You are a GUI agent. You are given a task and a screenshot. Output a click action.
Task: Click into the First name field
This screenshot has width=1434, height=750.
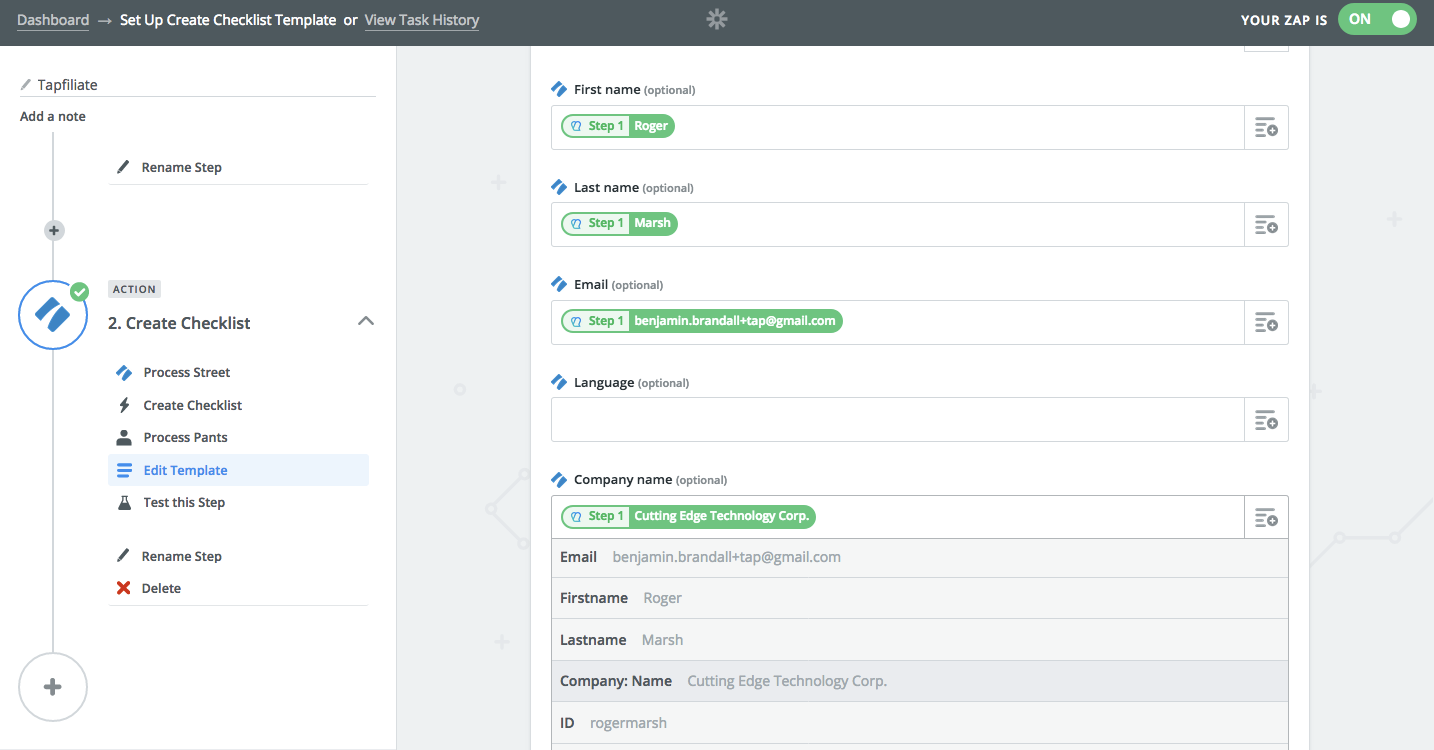897,127
